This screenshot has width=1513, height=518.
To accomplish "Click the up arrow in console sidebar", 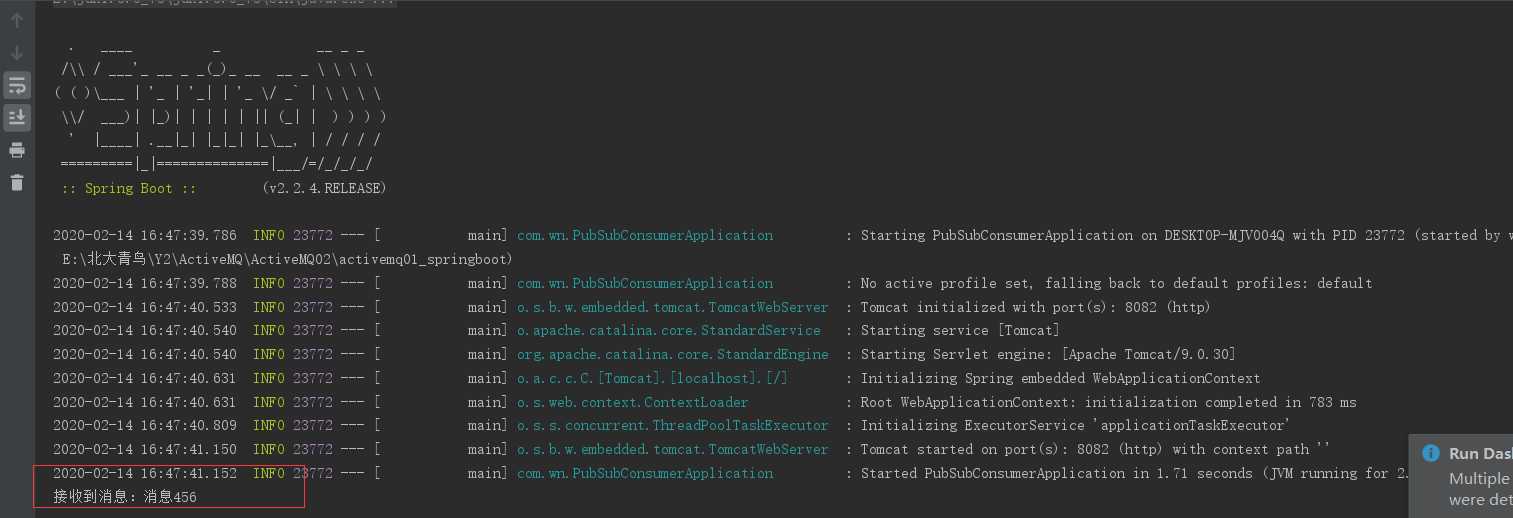I will (17, 21).
